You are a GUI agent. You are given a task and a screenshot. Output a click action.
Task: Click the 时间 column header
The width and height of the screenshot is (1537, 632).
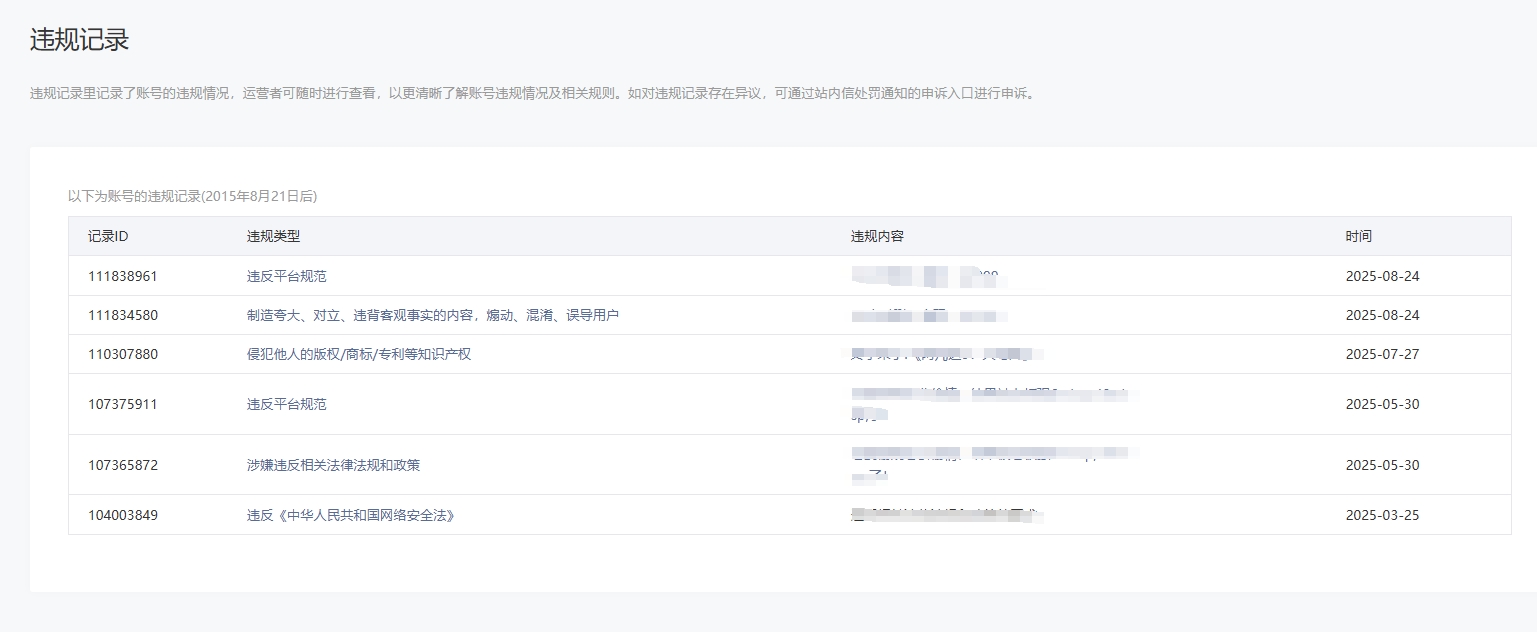click(x=1358, y=236)
